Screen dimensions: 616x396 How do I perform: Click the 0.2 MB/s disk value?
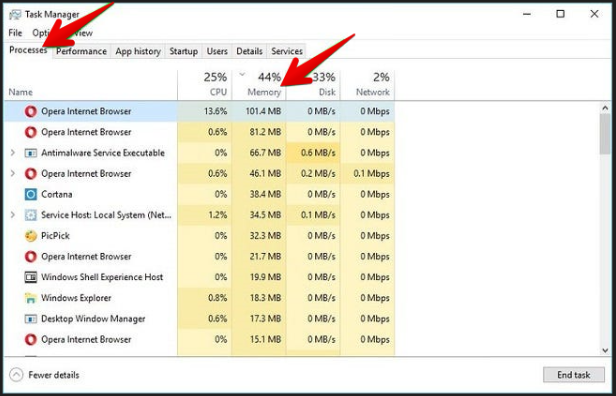point(318,174)
